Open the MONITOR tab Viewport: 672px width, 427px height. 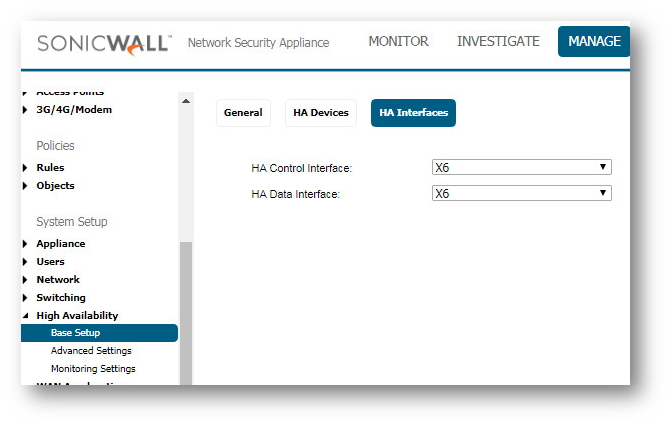(398, 42)
